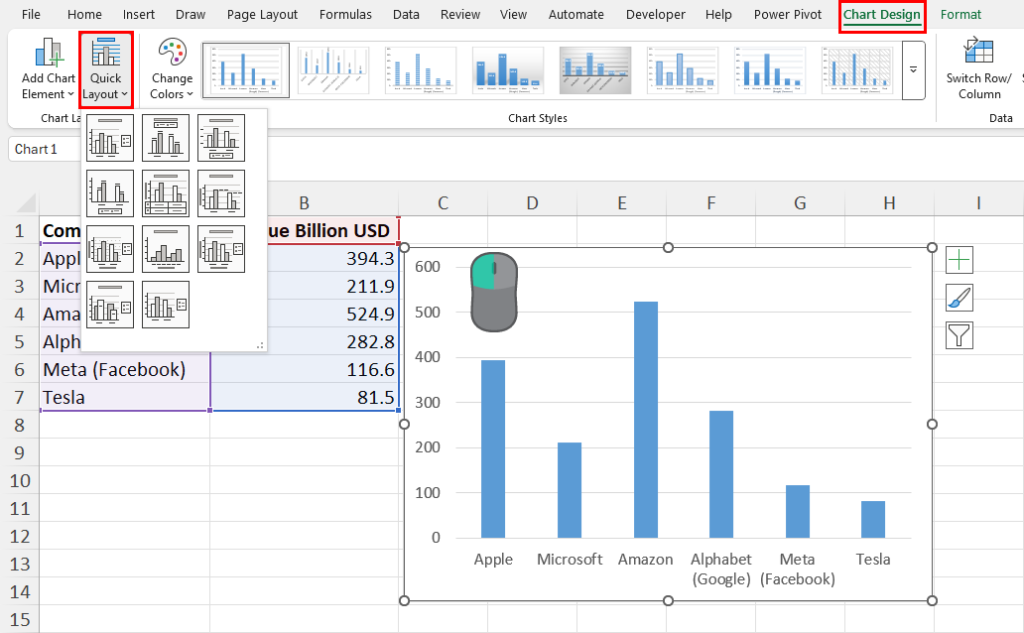
Task: Select the Meta (Facebook) cell
Action: (x=125, y=370)
